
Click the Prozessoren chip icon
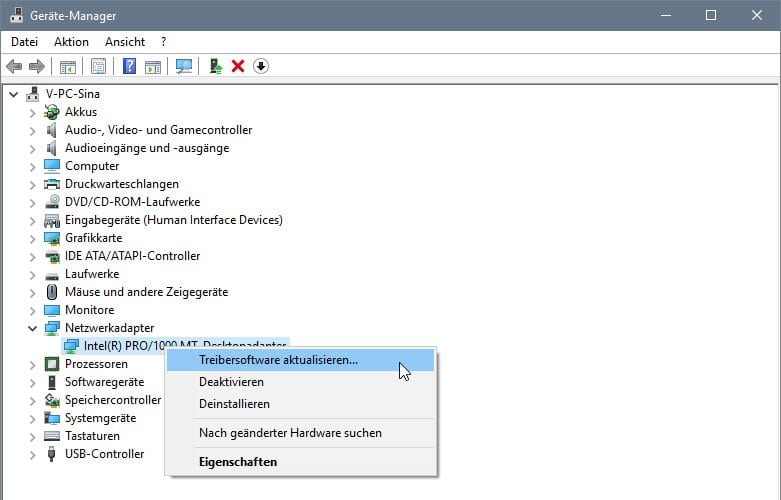click(x=52, y=364)
